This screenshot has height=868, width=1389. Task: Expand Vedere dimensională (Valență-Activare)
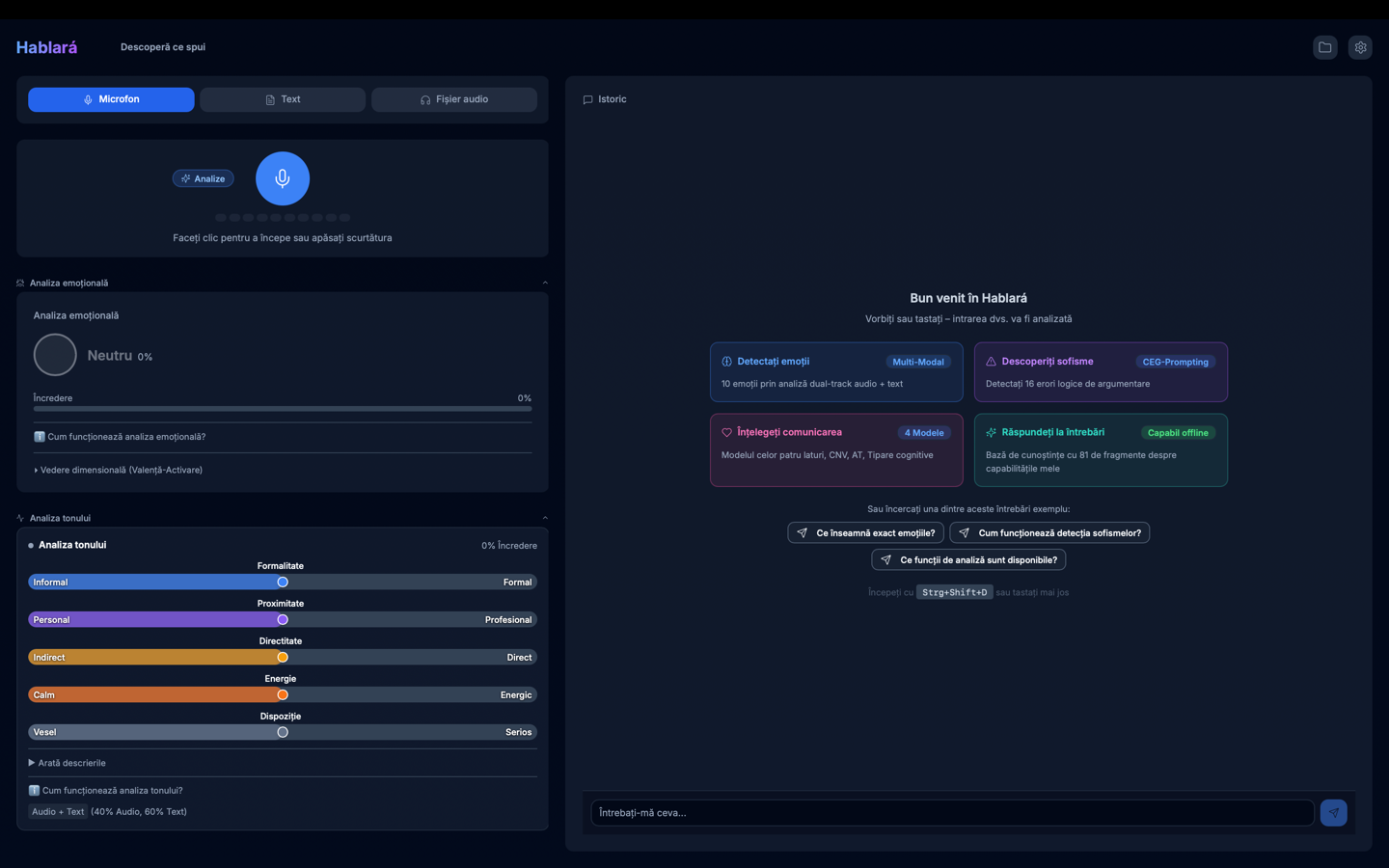[121, 470]
